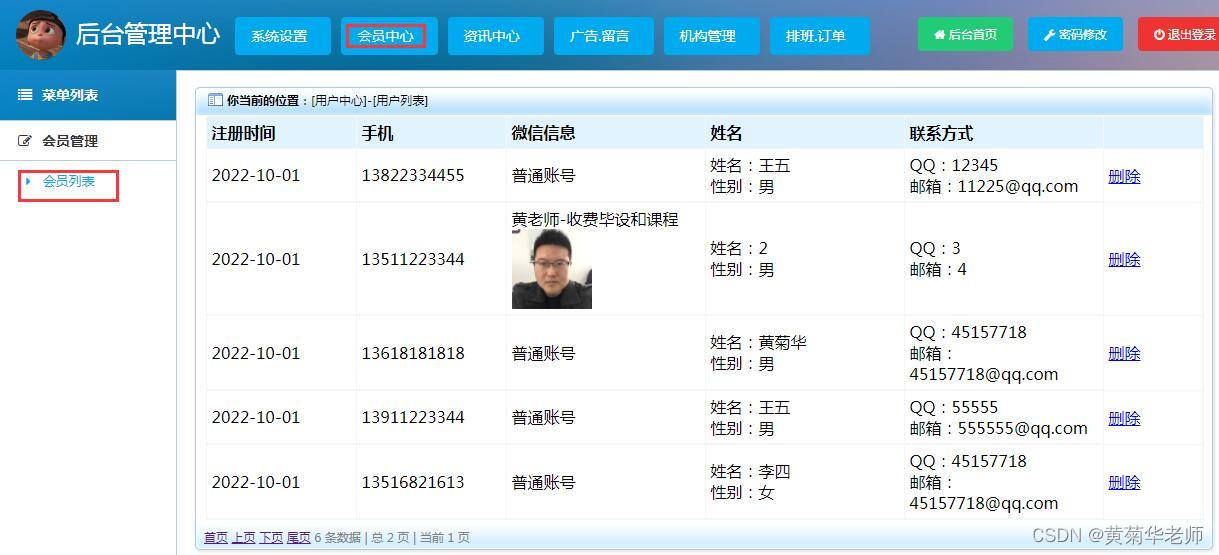Click phone number 13511223344

pyautogui.click(x=413, y=259)
